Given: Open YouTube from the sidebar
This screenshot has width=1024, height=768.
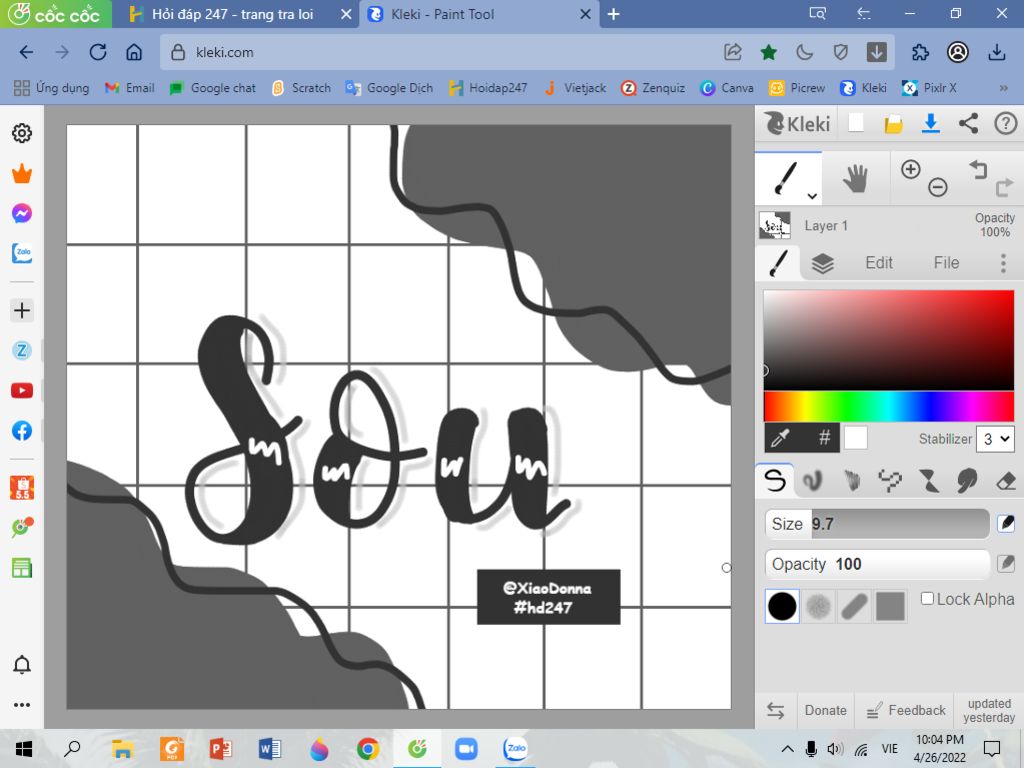Looking at the screenshot, I should click(22, 391).
